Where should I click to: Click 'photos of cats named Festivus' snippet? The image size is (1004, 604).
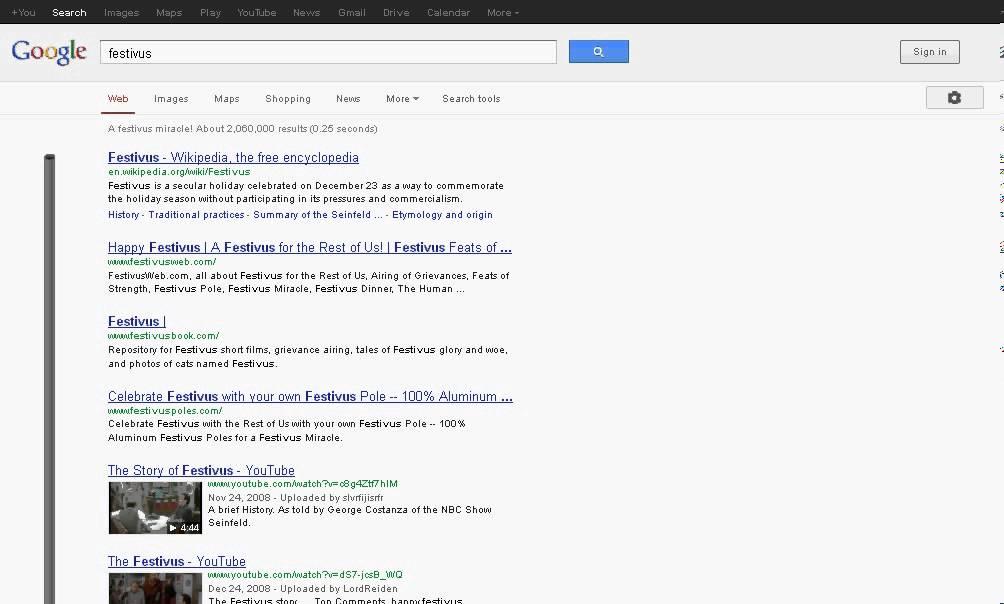tap(202, 364)
